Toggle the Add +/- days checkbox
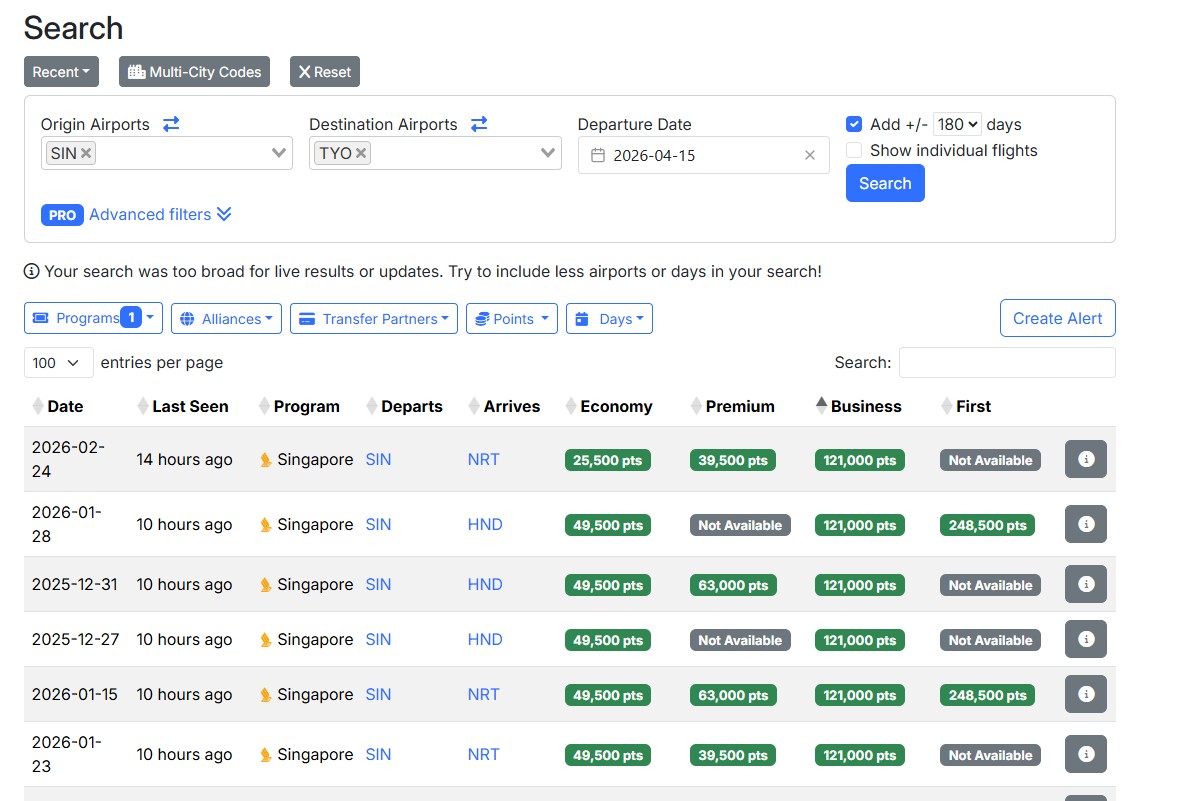This screenshot has height=801, width=1187. click(854, 124)
